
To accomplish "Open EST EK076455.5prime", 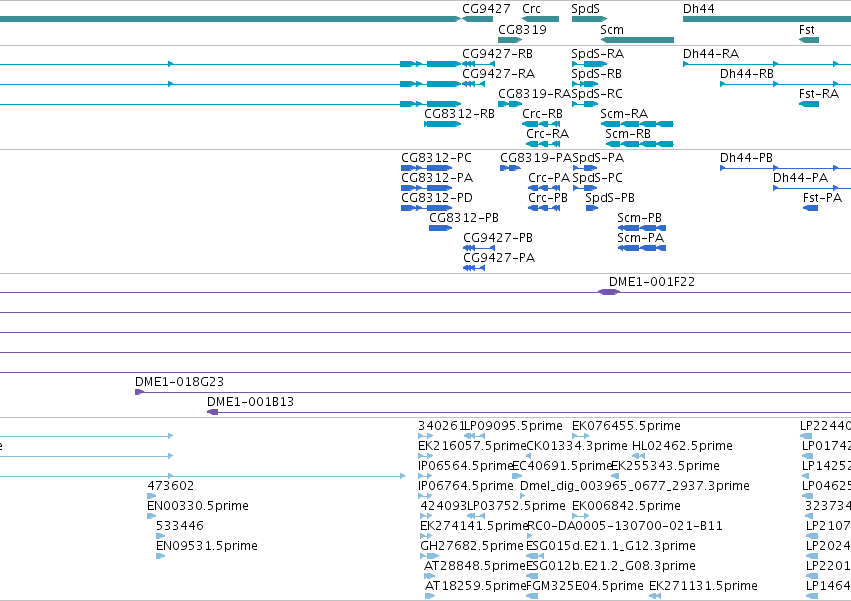I will 626,426.
